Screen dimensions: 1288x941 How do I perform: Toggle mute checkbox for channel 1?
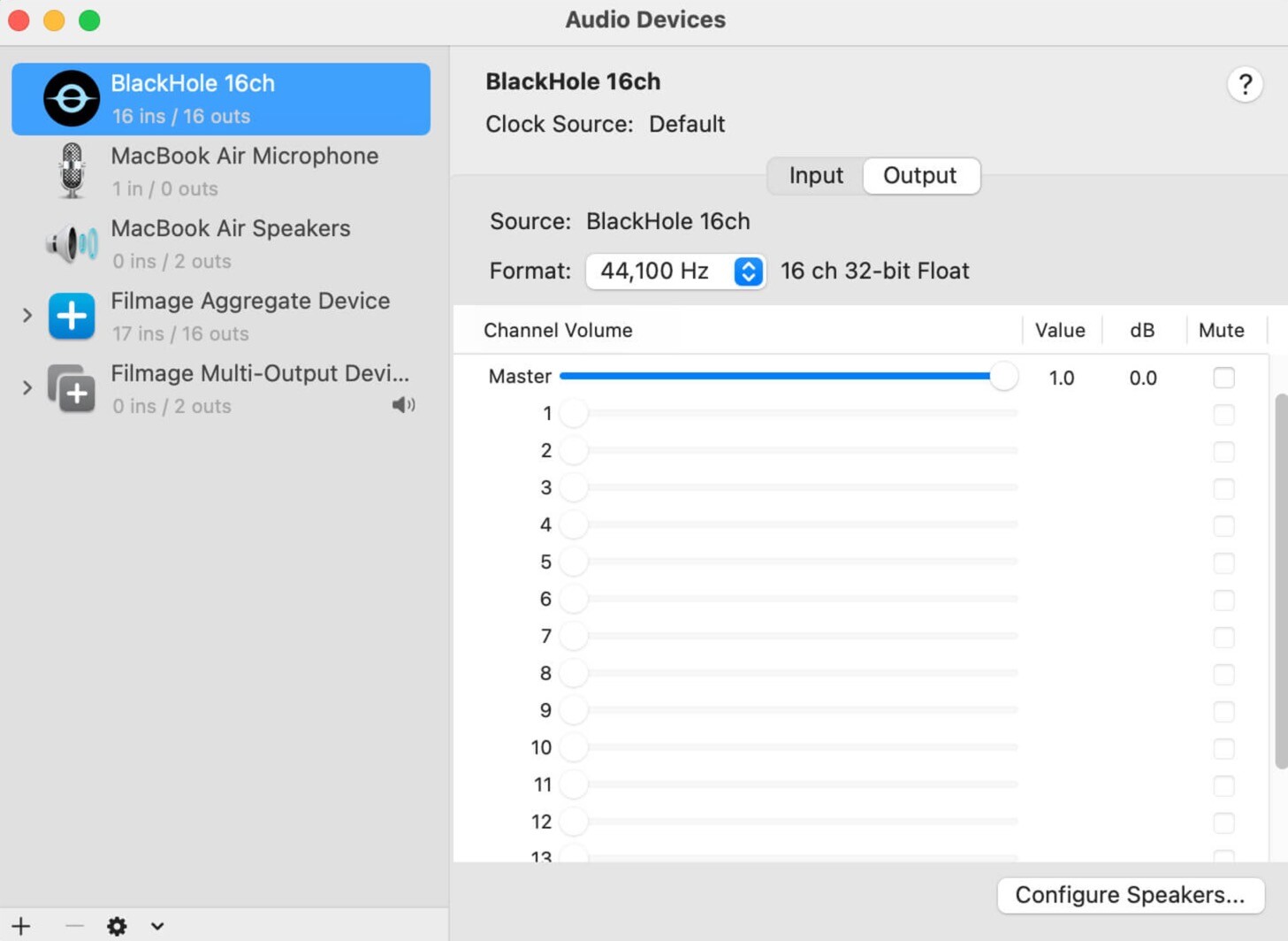coord(1223,415)
